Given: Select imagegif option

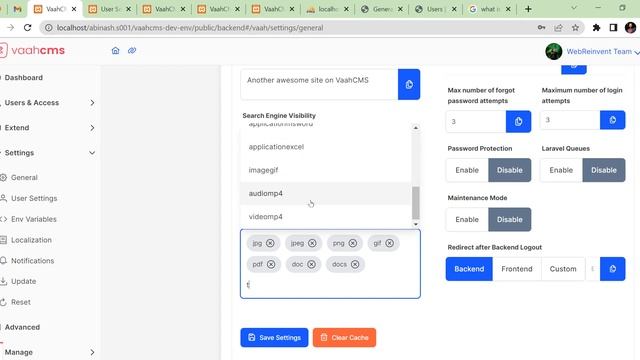Looking at the screenshot, I should click(x=326, y=170).
